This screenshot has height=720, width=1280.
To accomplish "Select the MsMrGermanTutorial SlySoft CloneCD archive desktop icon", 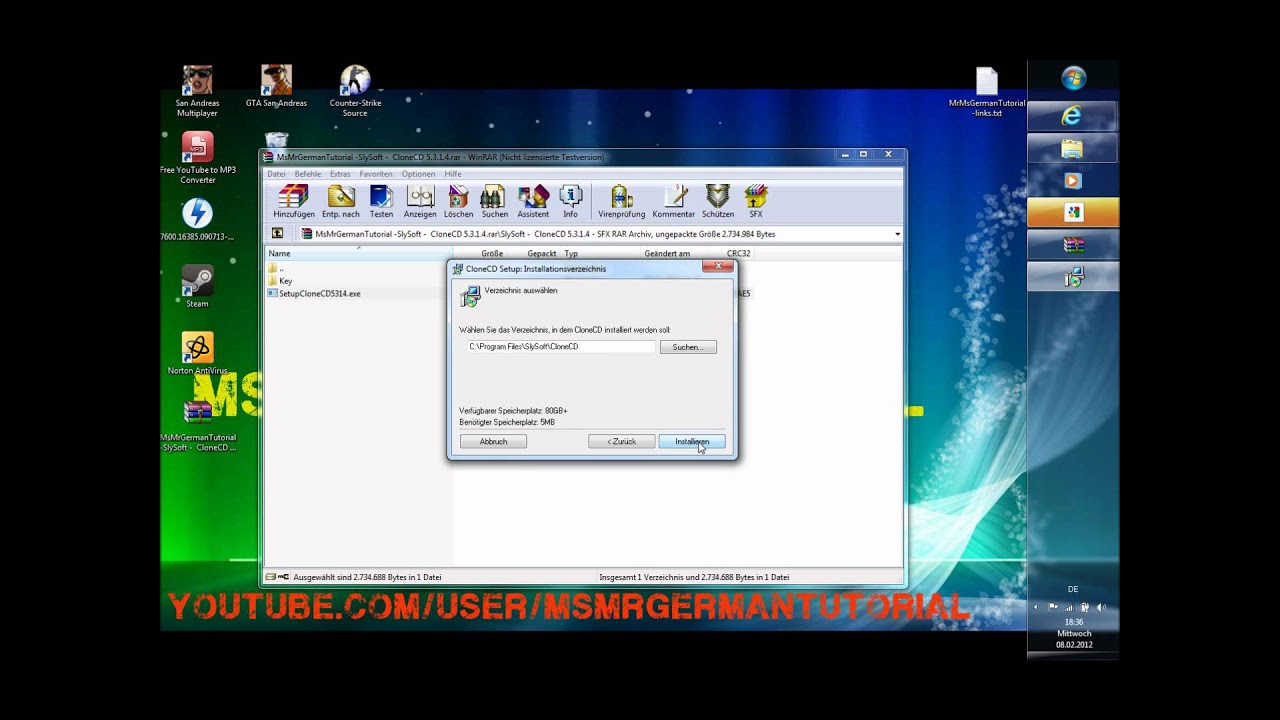I will 197,426.
